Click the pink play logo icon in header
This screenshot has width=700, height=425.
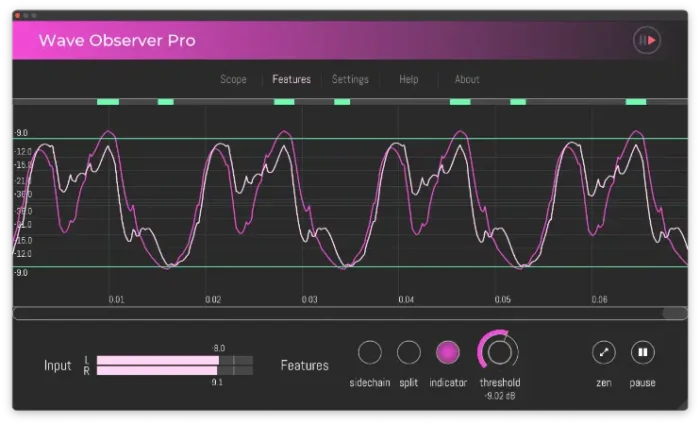click(x=647, y=40)
